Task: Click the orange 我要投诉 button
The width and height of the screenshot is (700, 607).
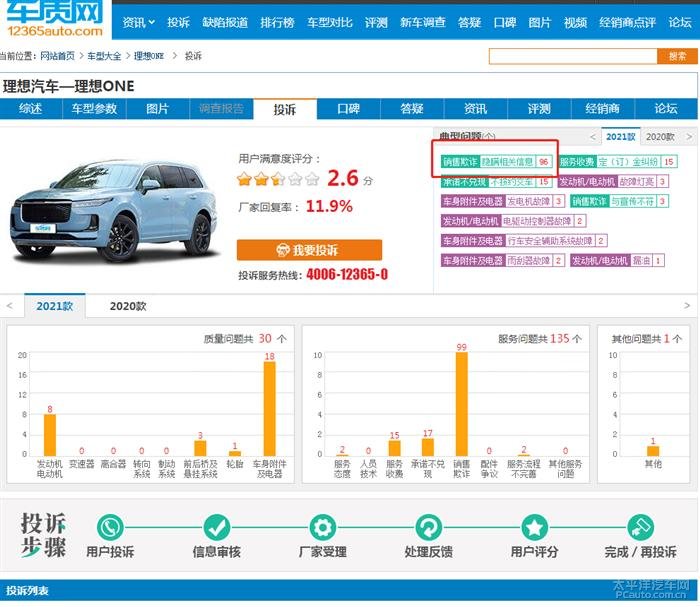Action: coord(309,250)
